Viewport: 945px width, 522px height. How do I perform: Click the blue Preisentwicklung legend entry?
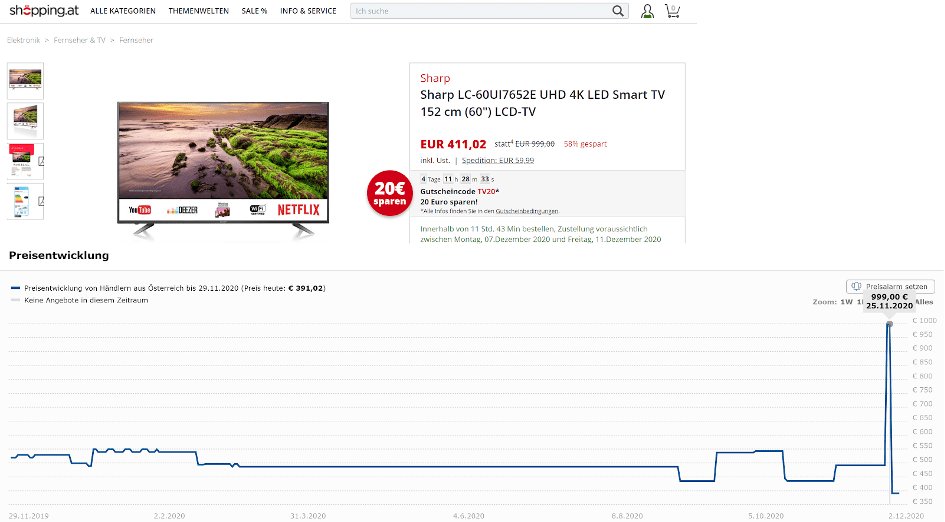168,289
